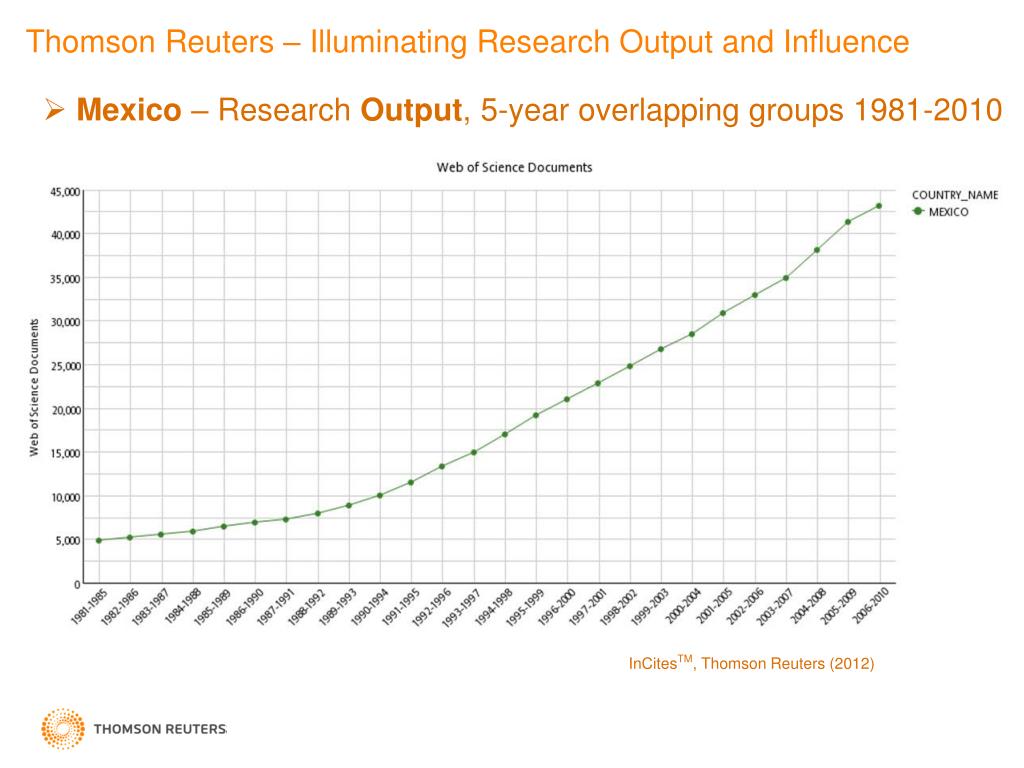The image size is (1024, 768).
Task: Click the 2006-2010 x-axis label
Action: point(871,605)
